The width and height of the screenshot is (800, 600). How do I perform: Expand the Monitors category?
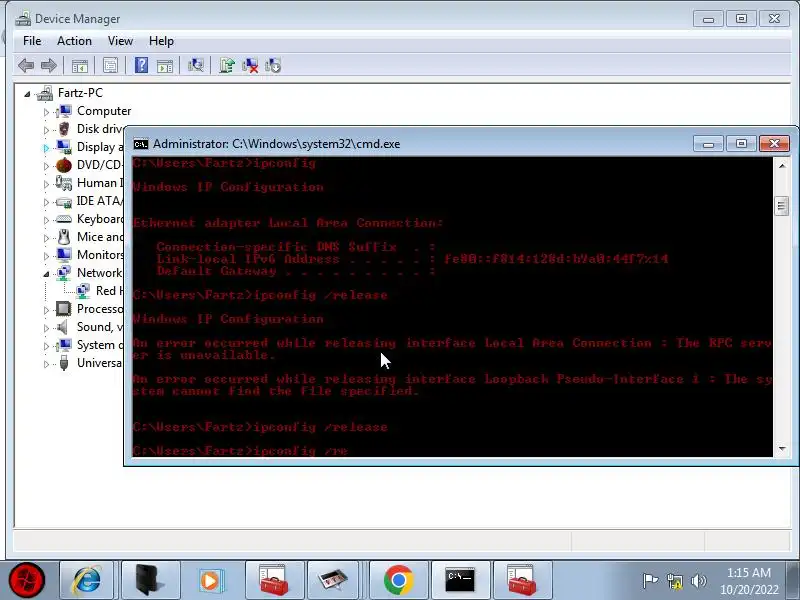coord(46,256)
